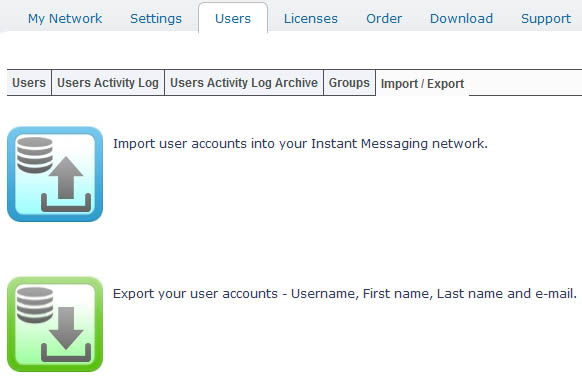Open the Download tab
The image size is (582, 386).
461,19
